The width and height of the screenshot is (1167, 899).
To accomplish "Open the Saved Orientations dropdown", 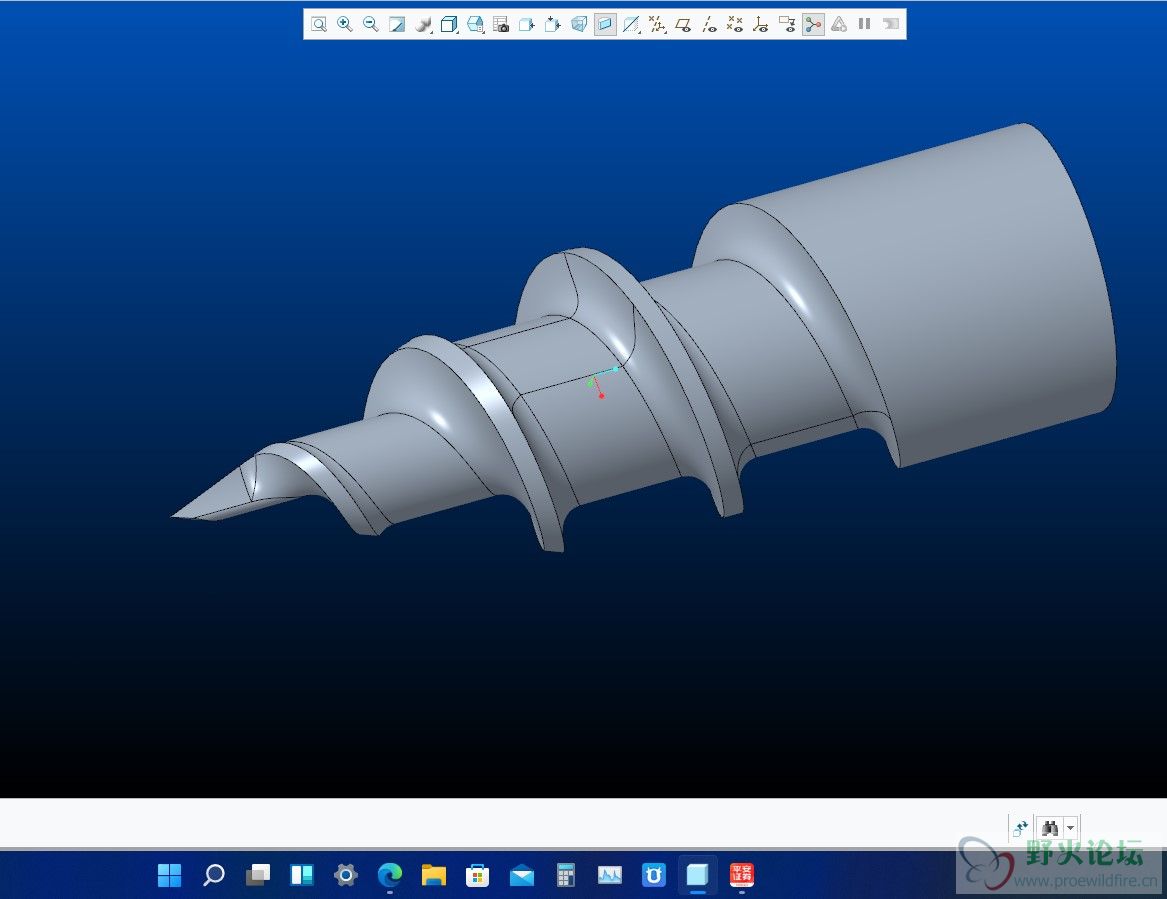I will click(x=475, y=25).
